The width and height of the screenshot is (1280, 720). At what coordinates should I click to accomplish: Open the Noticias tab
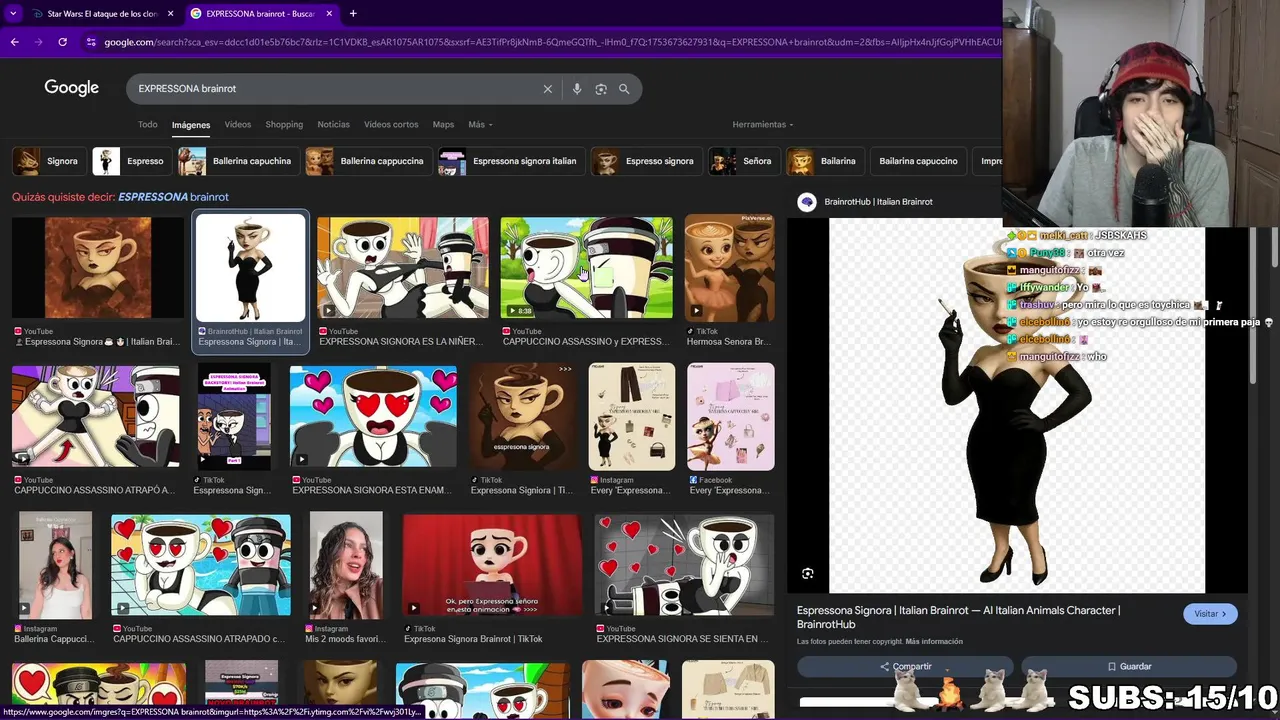coord(333,124)
